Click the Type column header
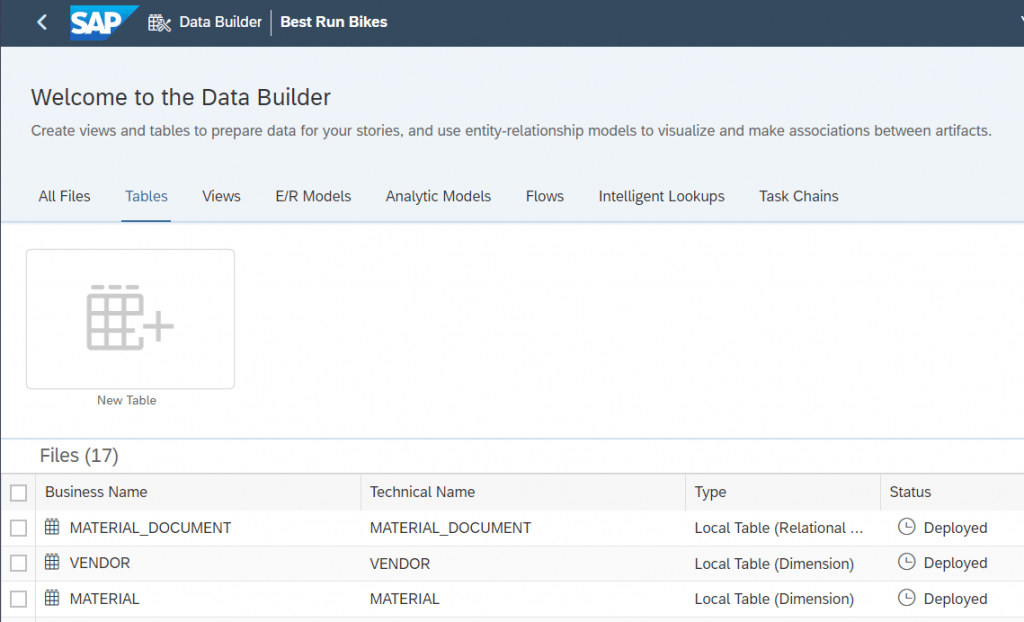The width and height of the screenshot is (1024, 622). [x=710, y=492]
